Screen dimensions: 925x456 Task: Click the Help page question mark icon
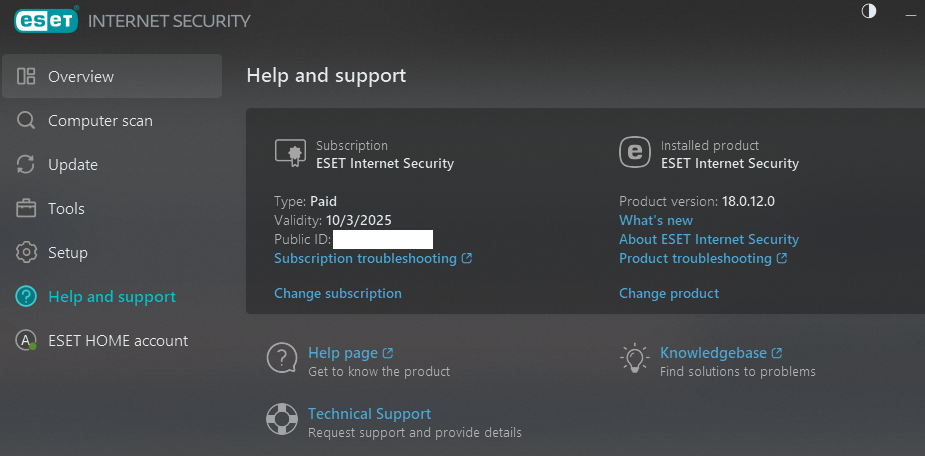coord(282,358)
